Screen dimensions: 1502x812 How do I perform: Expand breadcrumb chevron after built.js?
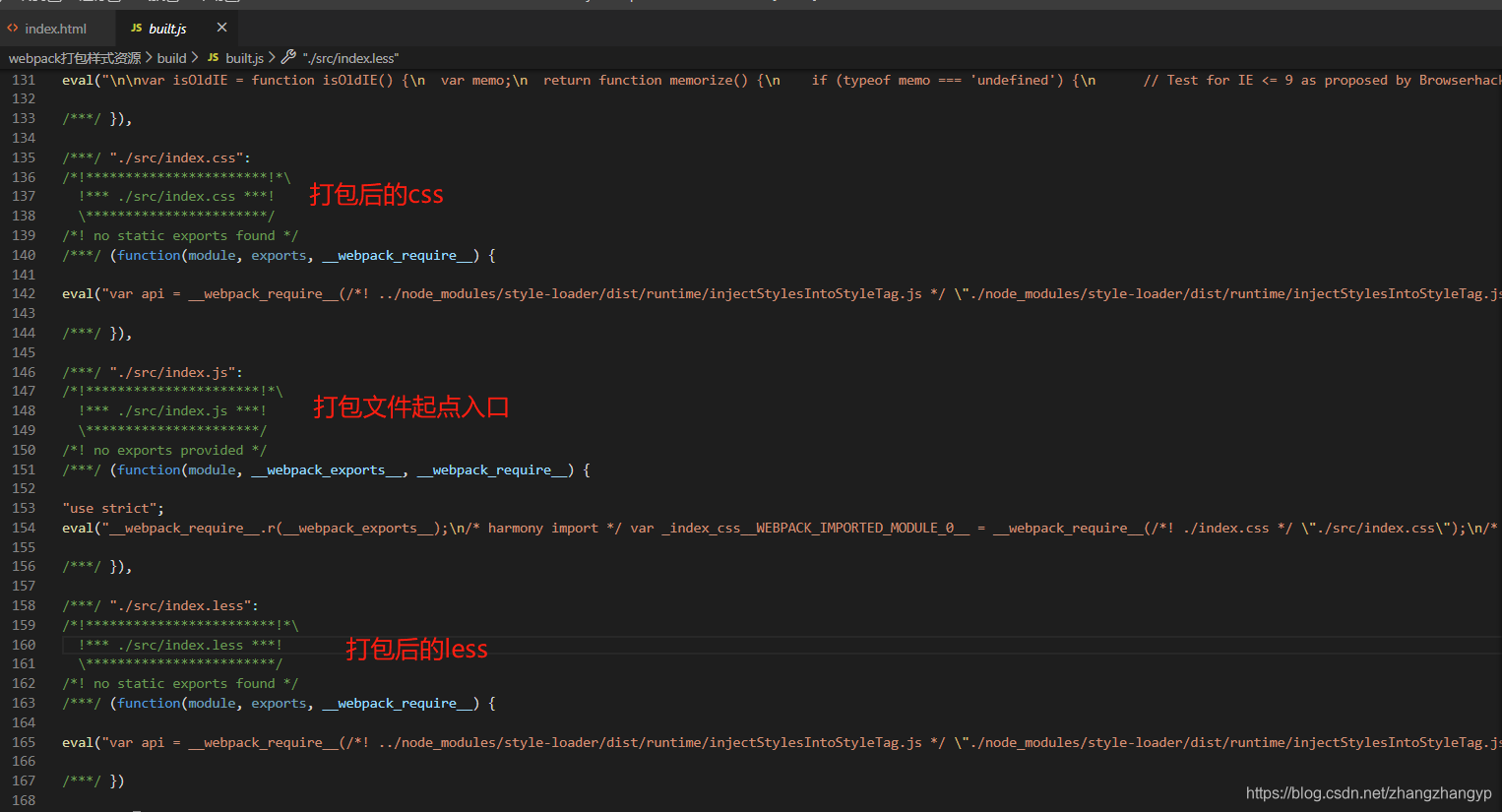click(272, 58)
